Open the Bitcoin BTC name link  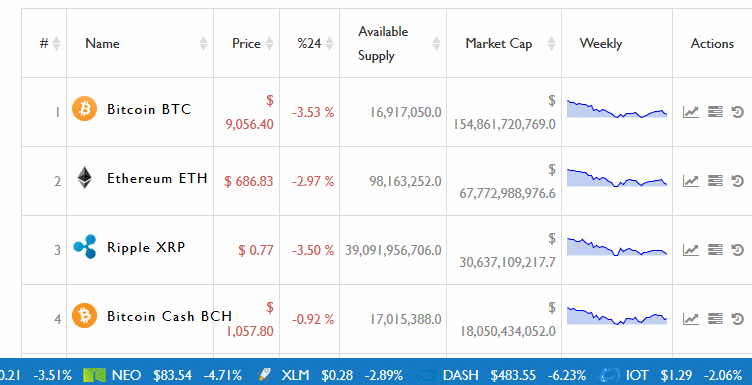149,109
